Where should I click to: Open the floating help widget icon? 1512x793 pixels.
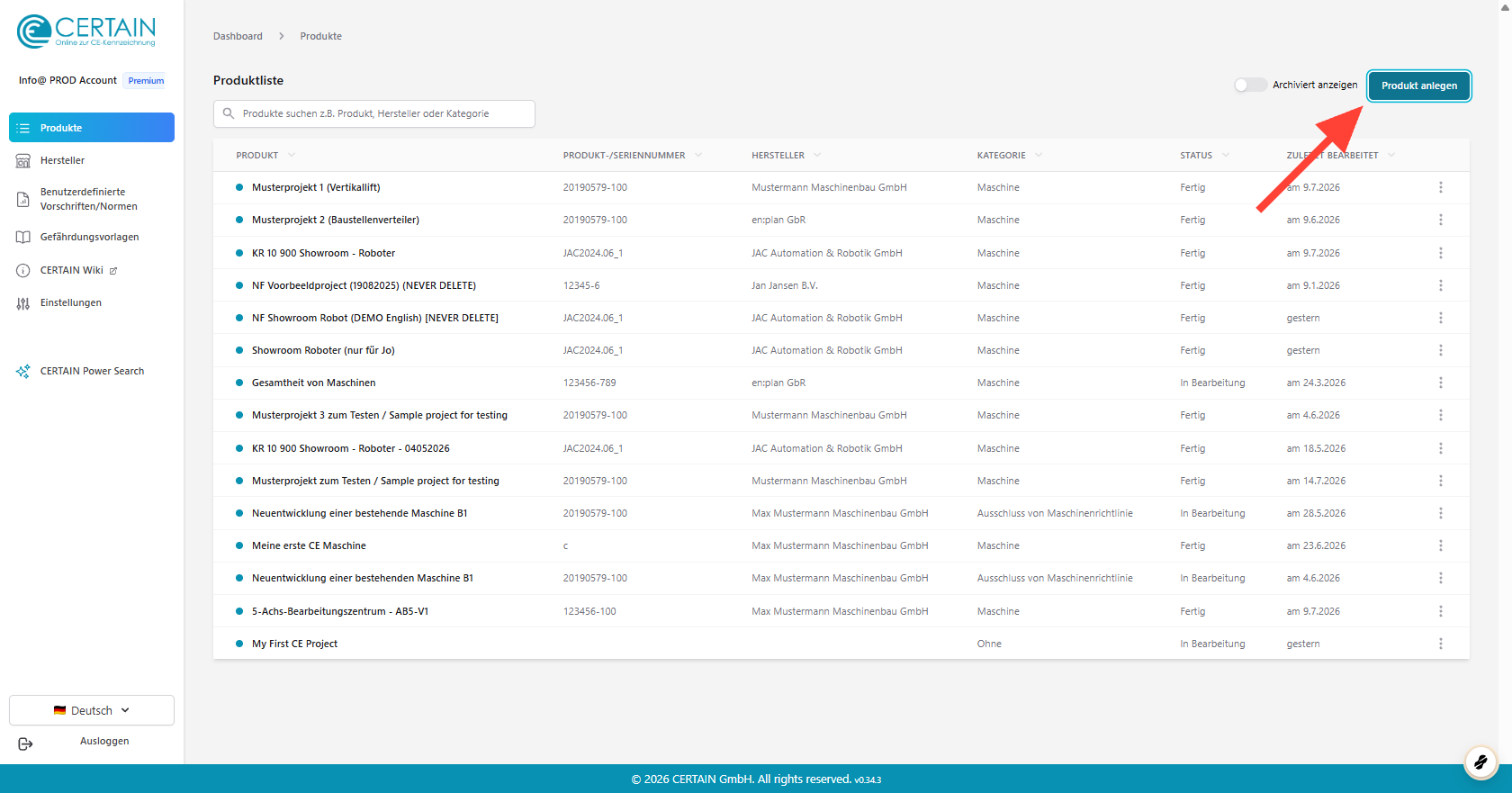pos(1480,762)
